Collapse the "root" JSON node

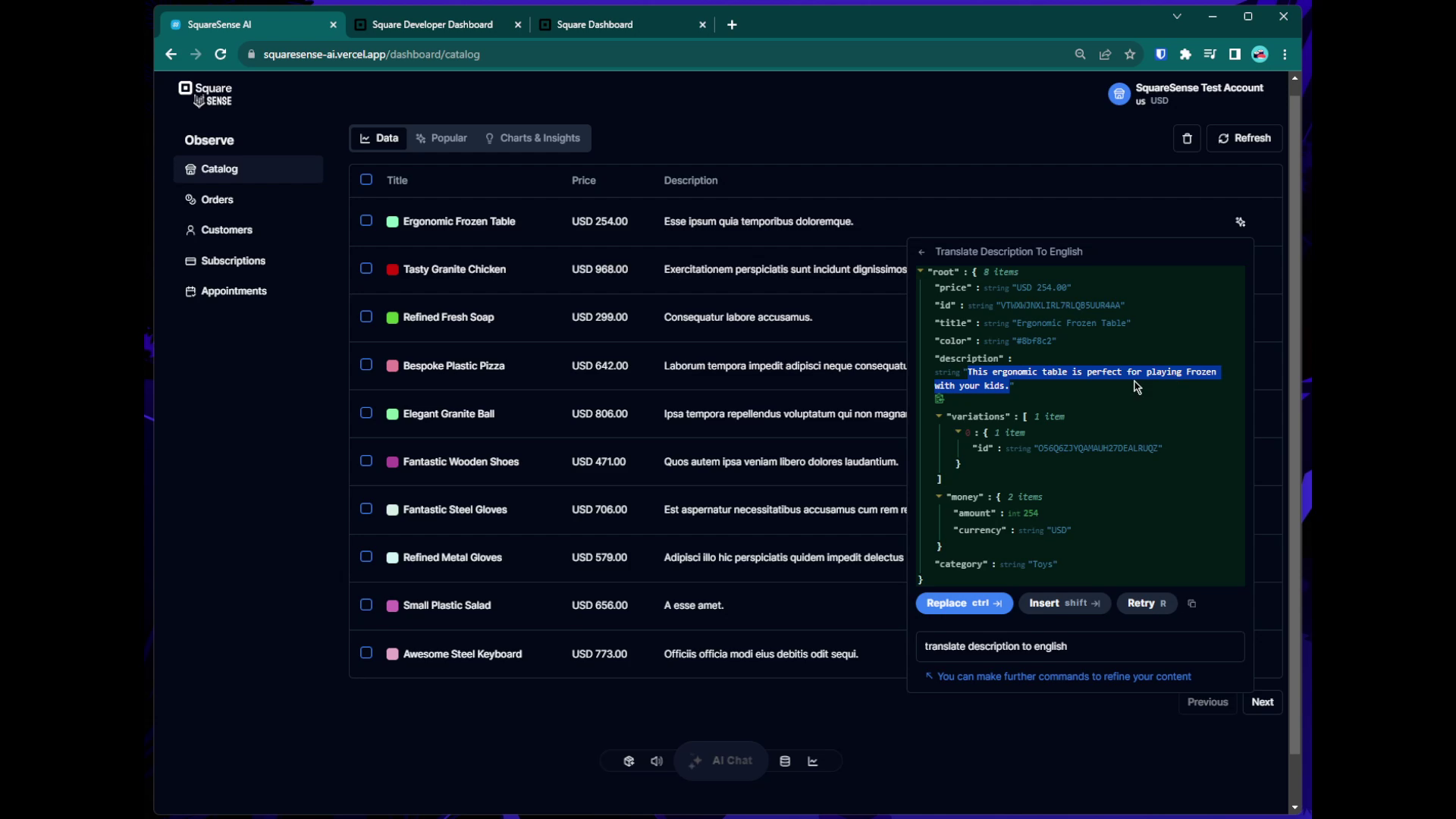point(921,271)
